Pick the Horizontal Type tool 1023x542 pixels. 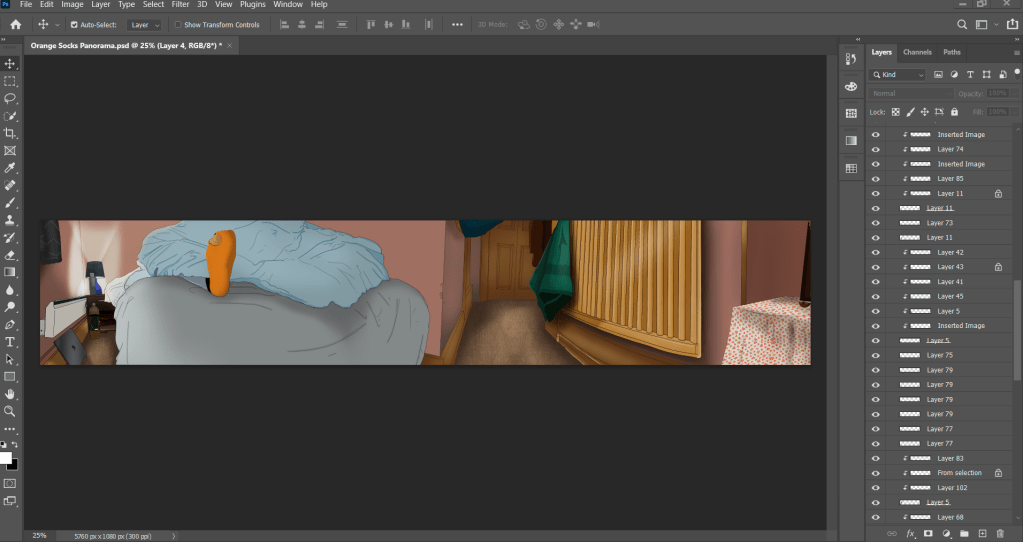coord(10,342)
